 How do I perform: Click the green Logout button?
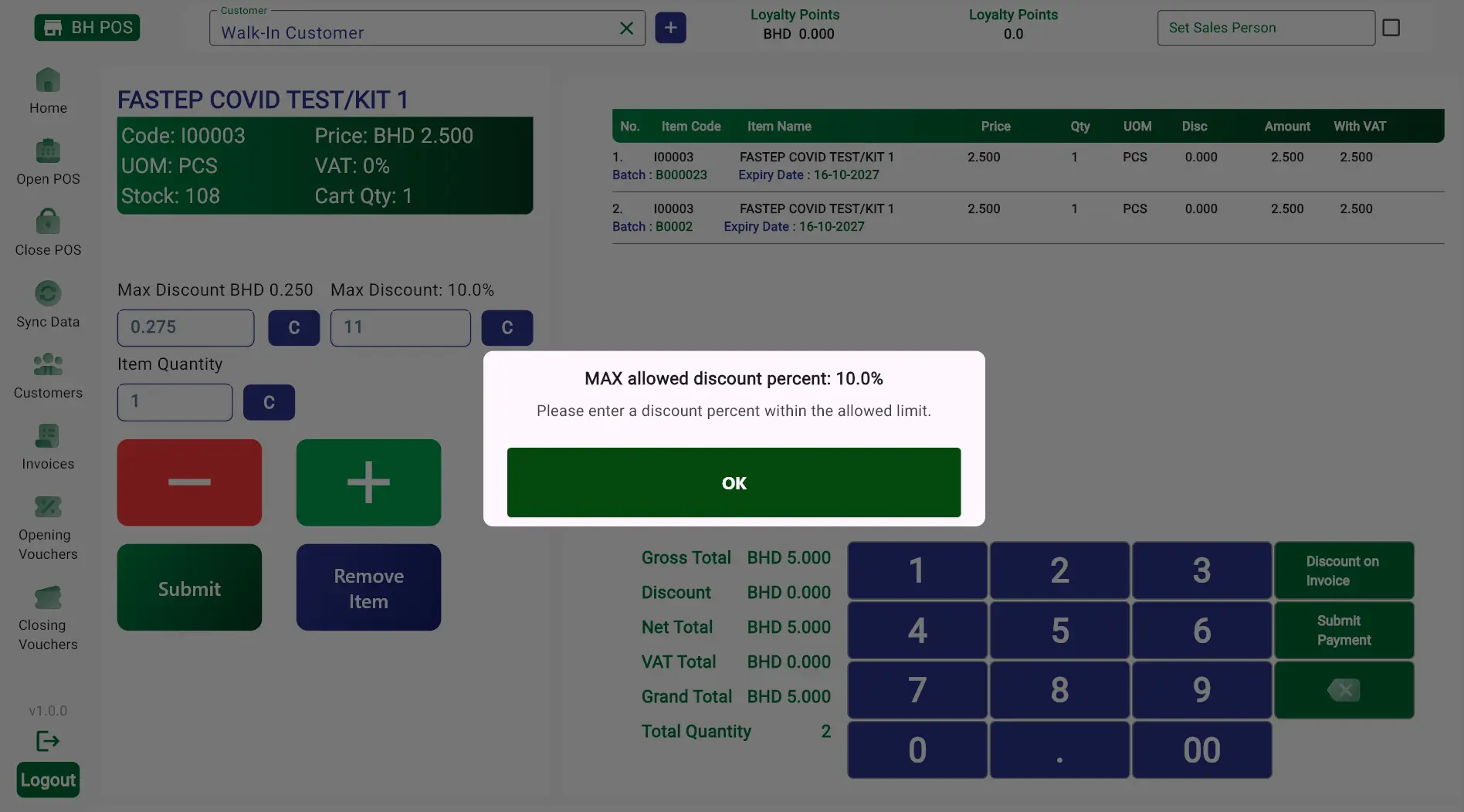[48, 780]
